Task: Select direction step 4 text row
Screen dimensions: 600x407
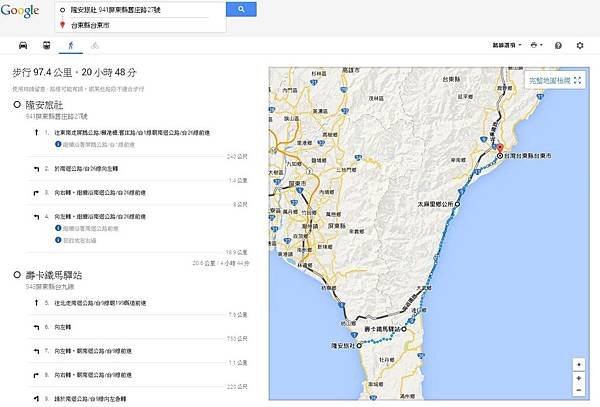Action: pos(100,217)
